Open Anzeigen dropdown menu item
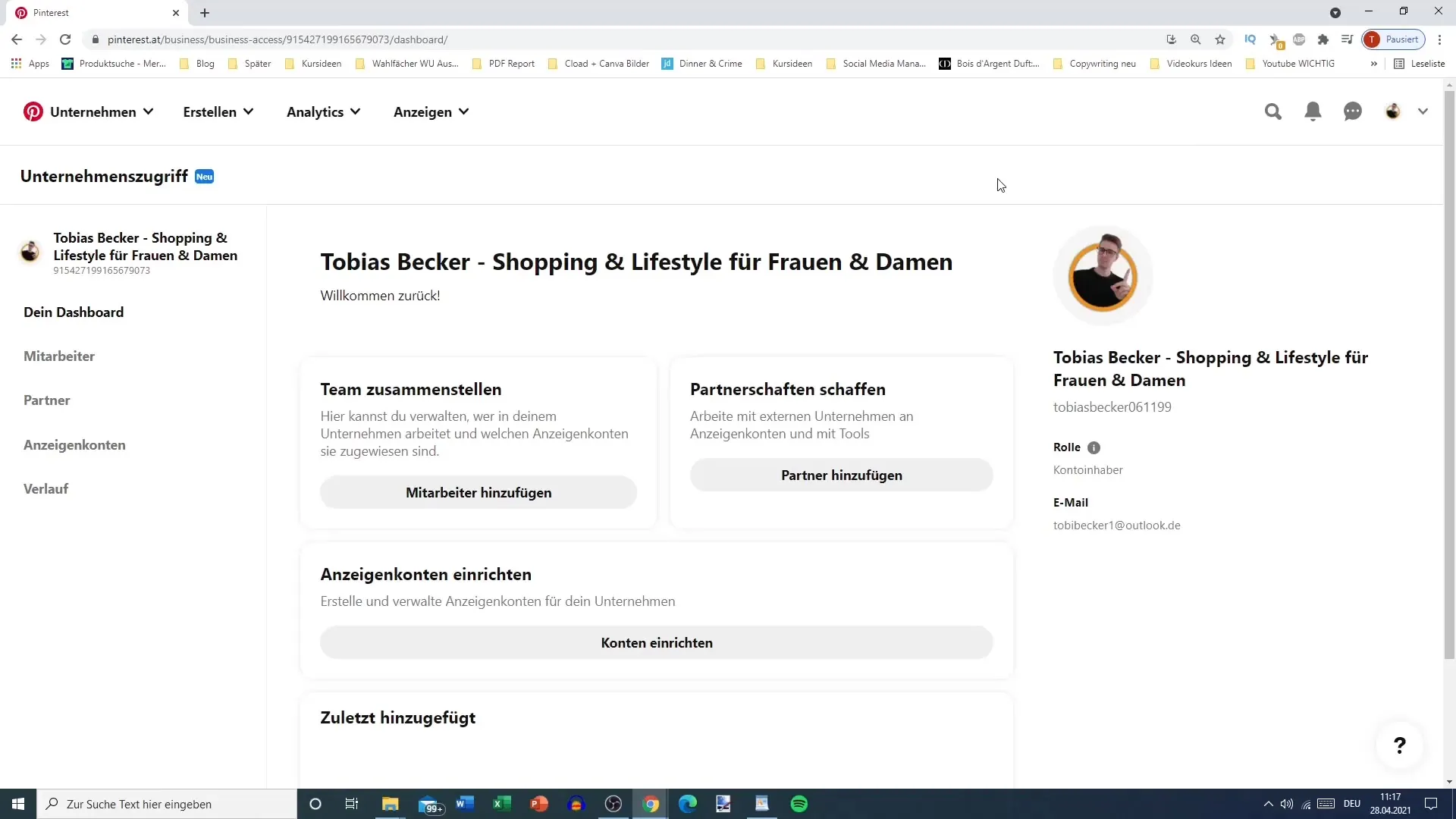The image size is (1456, 819). [x=432, y=112]
